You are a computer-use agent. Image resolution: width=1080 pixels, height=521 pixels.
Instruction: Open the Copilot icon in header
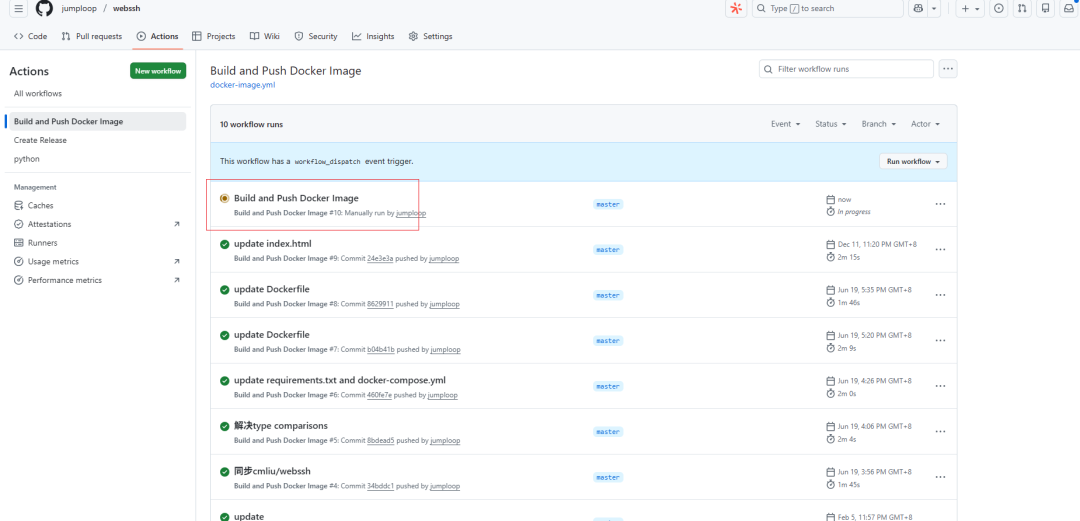click(918, 9)
